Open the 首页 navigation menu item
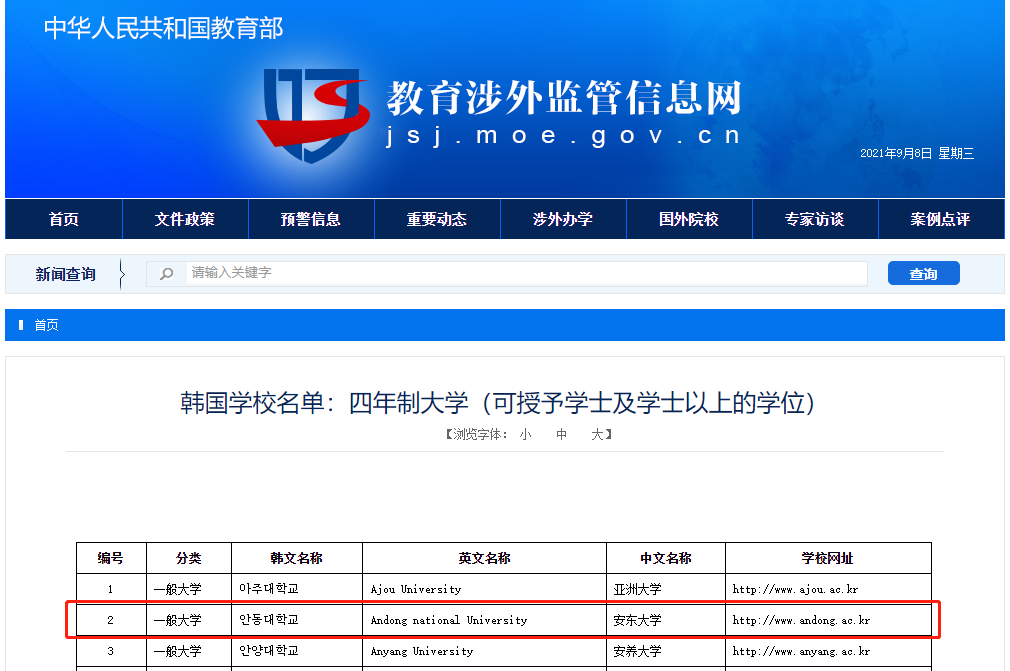This screenshot has height=671, width=1010. click(x=64, y=219)
